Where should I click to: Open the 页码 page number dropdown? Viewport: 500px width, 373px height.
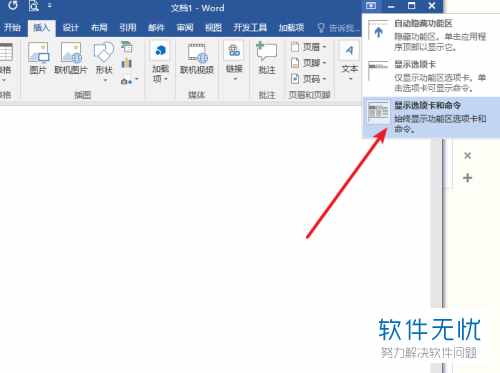pos(309,79)
